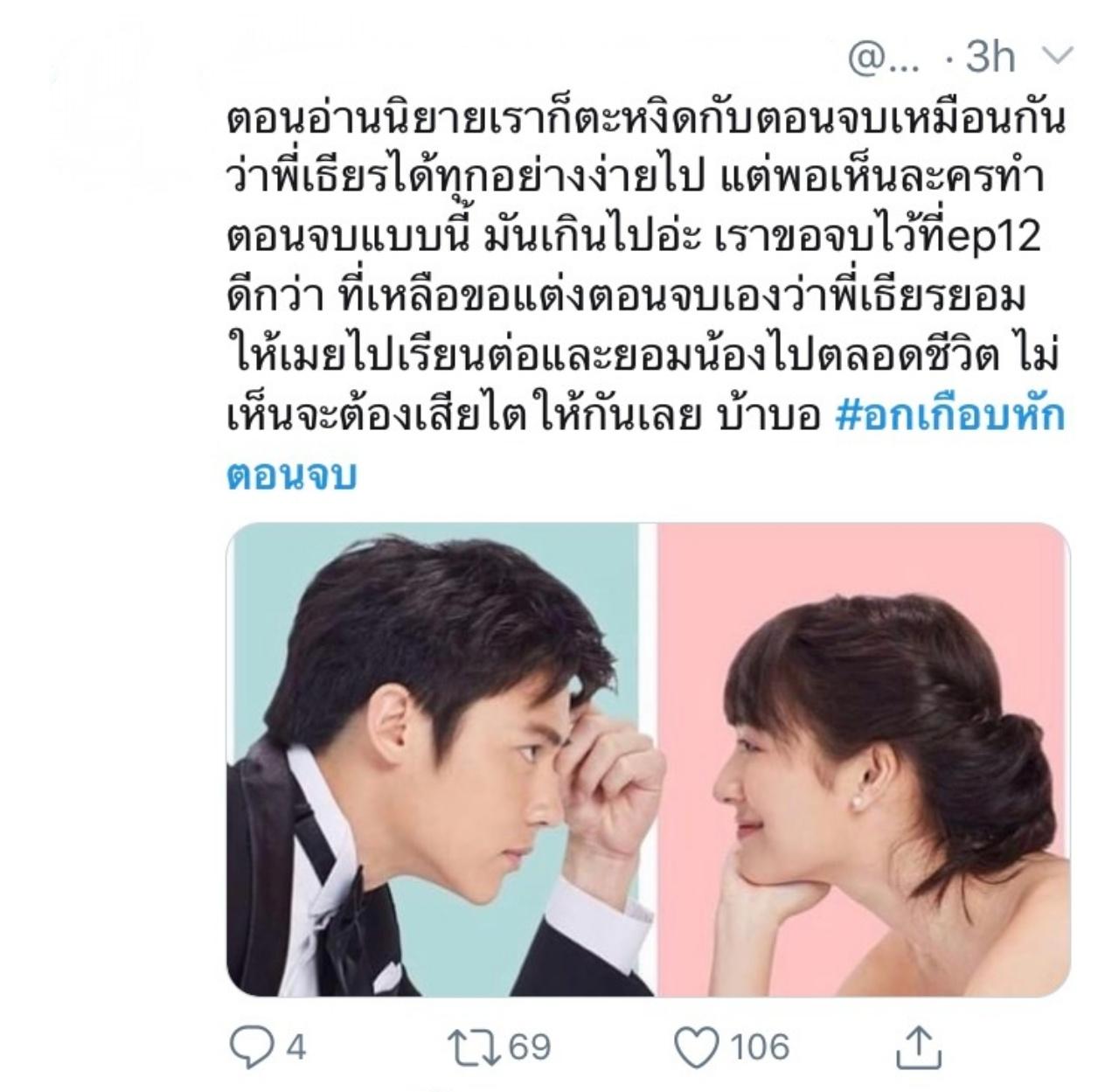Open the tweet's Thai text body
Image resolution: width=1119 pixels, height=1092 pixels.
[647, 296]
